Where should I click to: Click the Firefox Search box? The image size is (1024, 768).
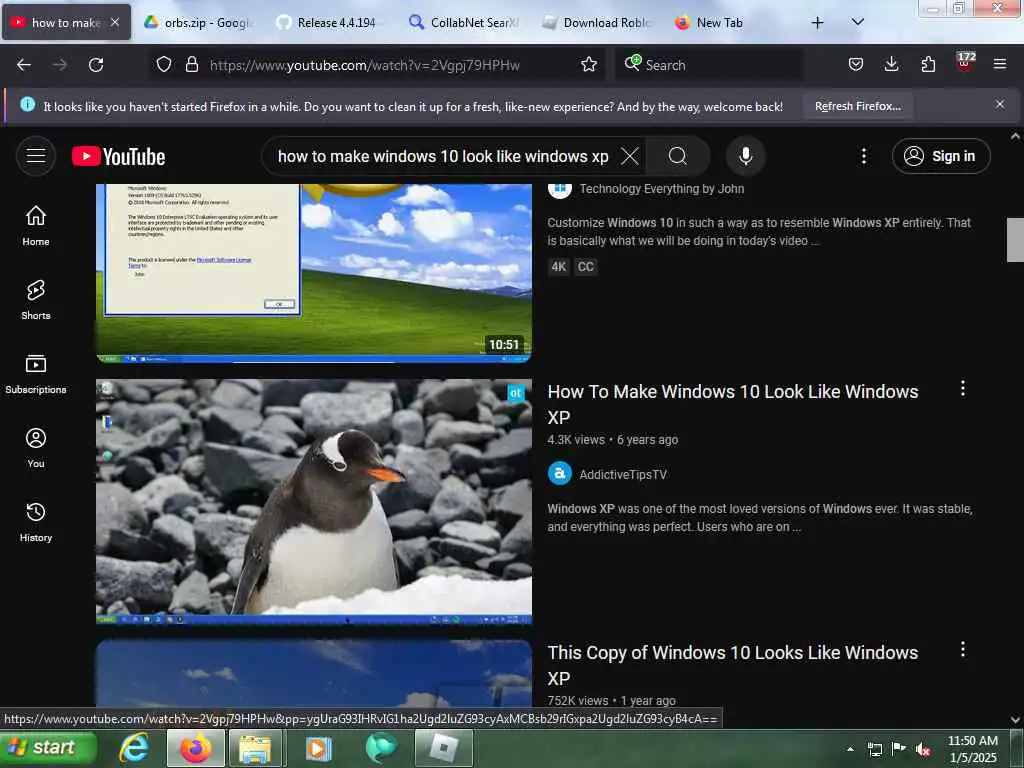click(x=709, y=65)
